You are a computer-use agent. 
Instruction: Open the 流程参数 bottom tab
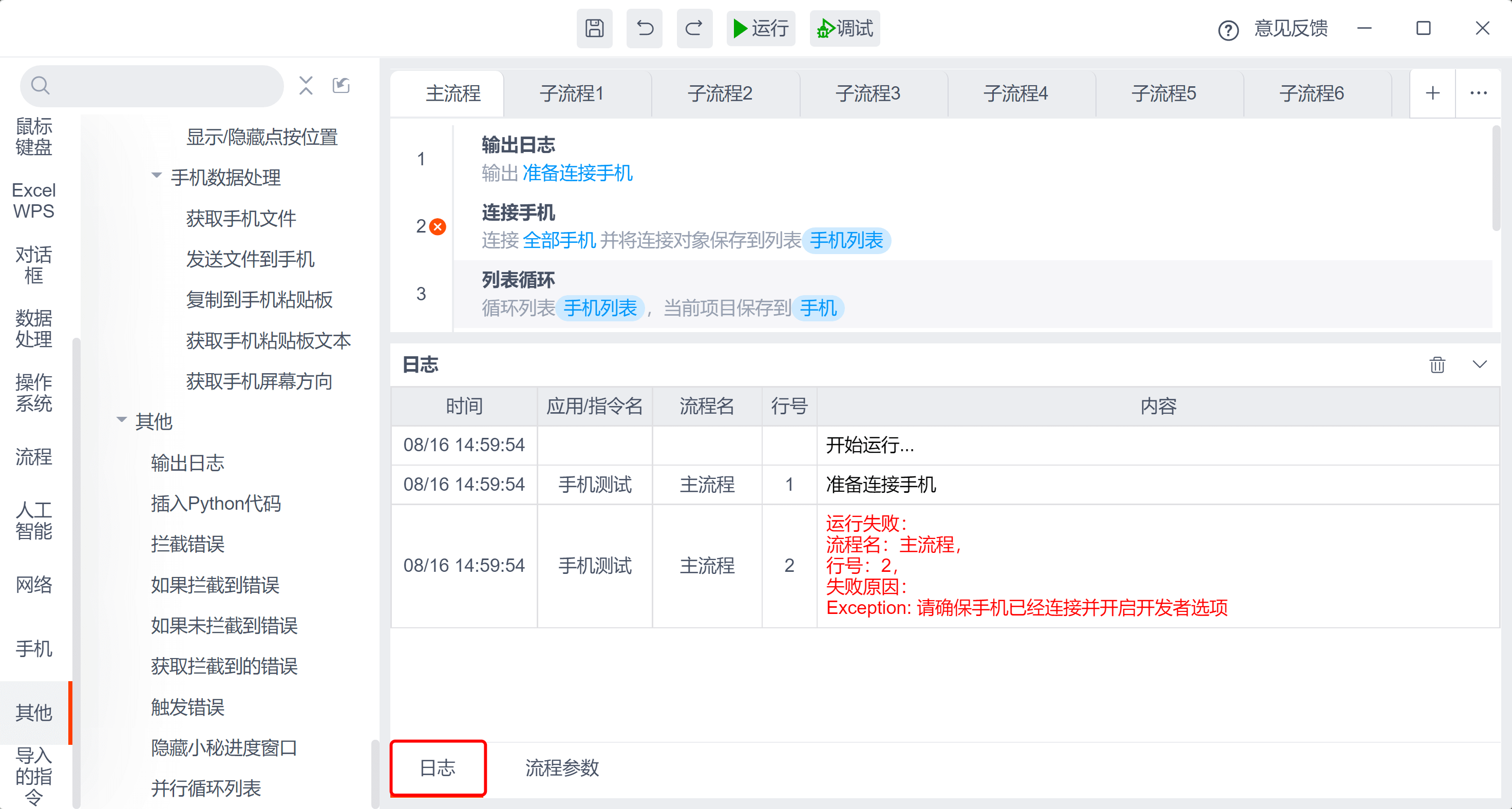click(x=562, y=767)
